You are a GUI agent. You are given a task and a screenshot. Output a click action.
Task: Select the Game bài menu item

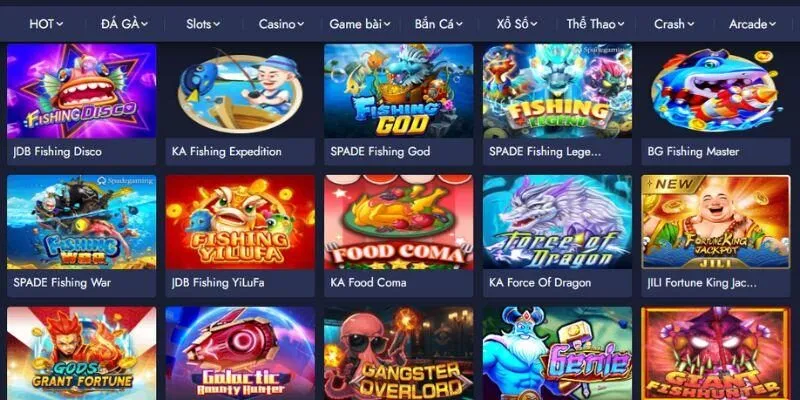pyautogui.click(x=360, y=24)
